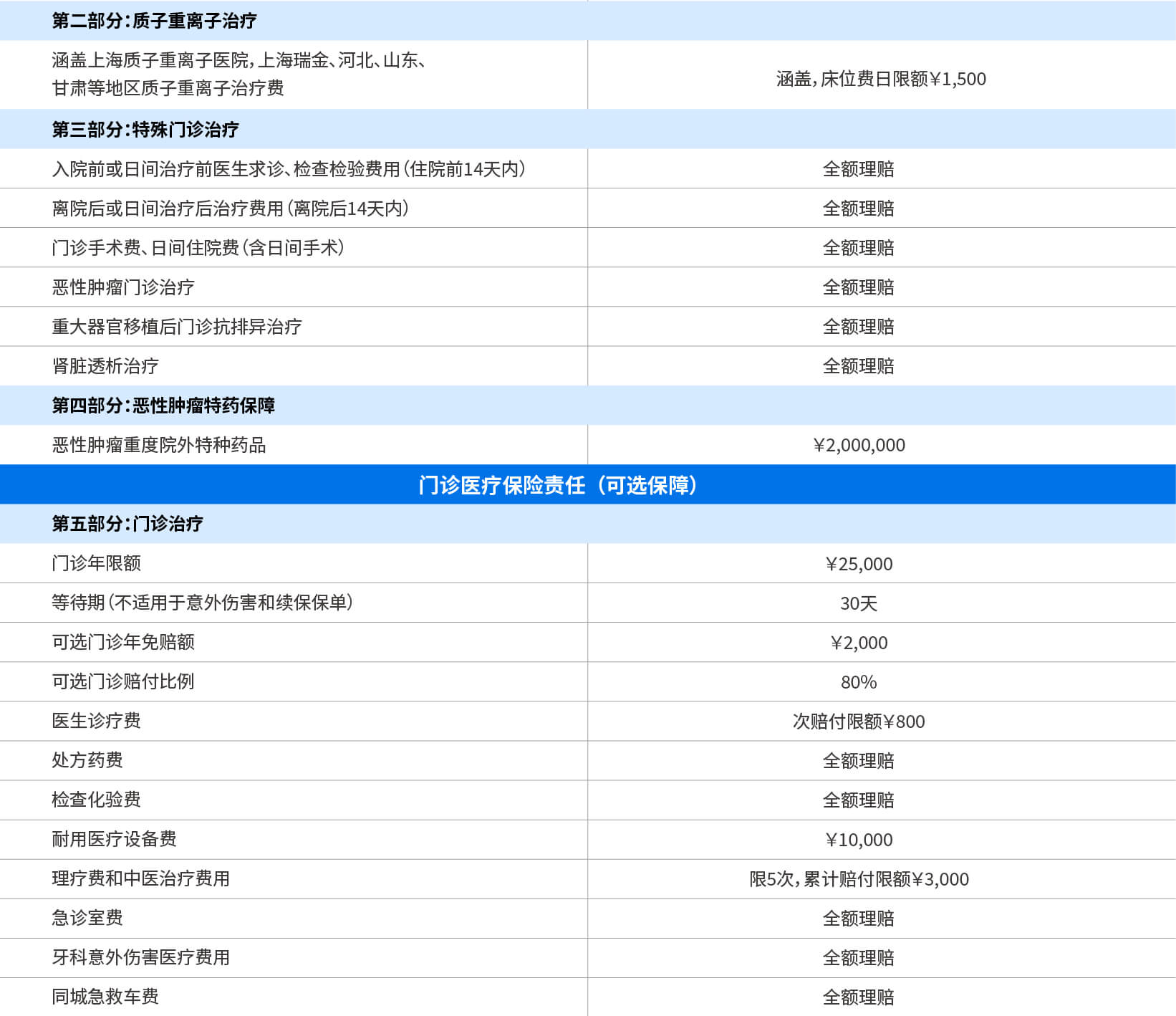The width and height of the screenshot is (1176, 1016).
Task: Click 全额理赔 in the 检查化验费 row
Action: [859, 800]
